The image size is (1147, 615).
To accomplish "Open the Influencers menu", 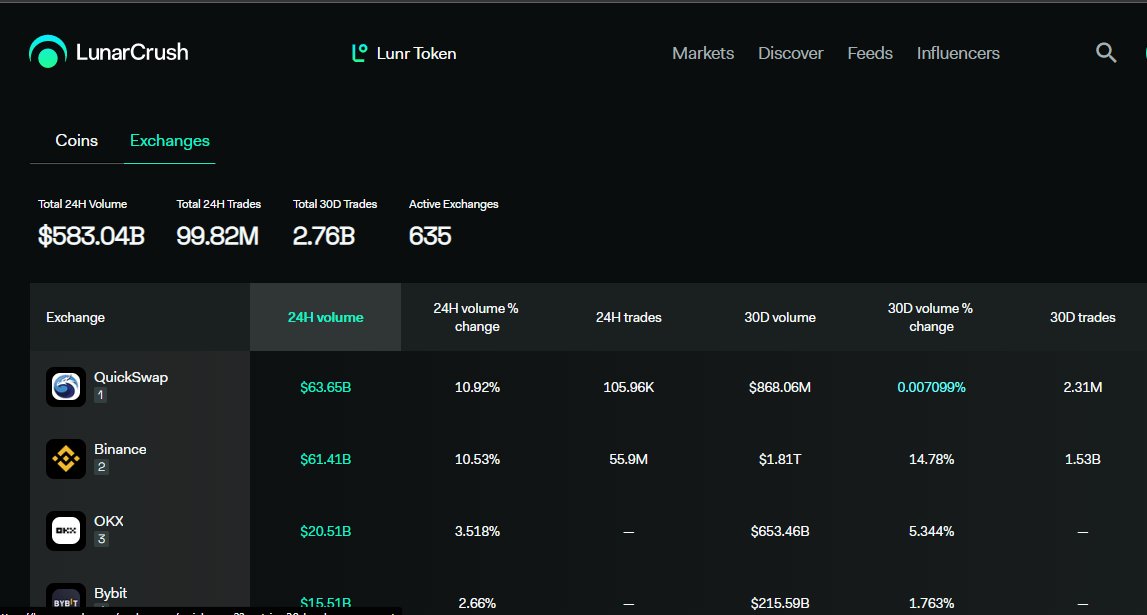I will click(958, 53).
